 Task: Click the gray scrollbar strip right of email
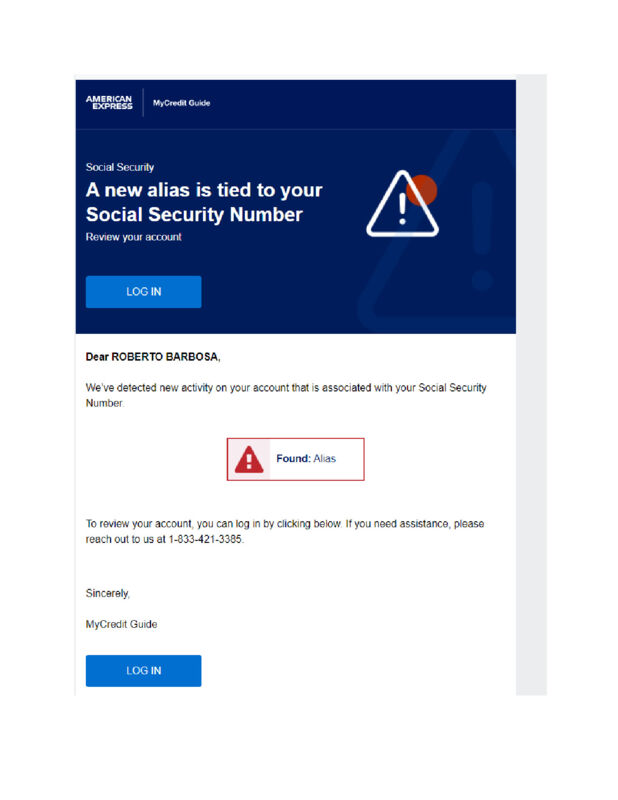click(x=531, y=385)
